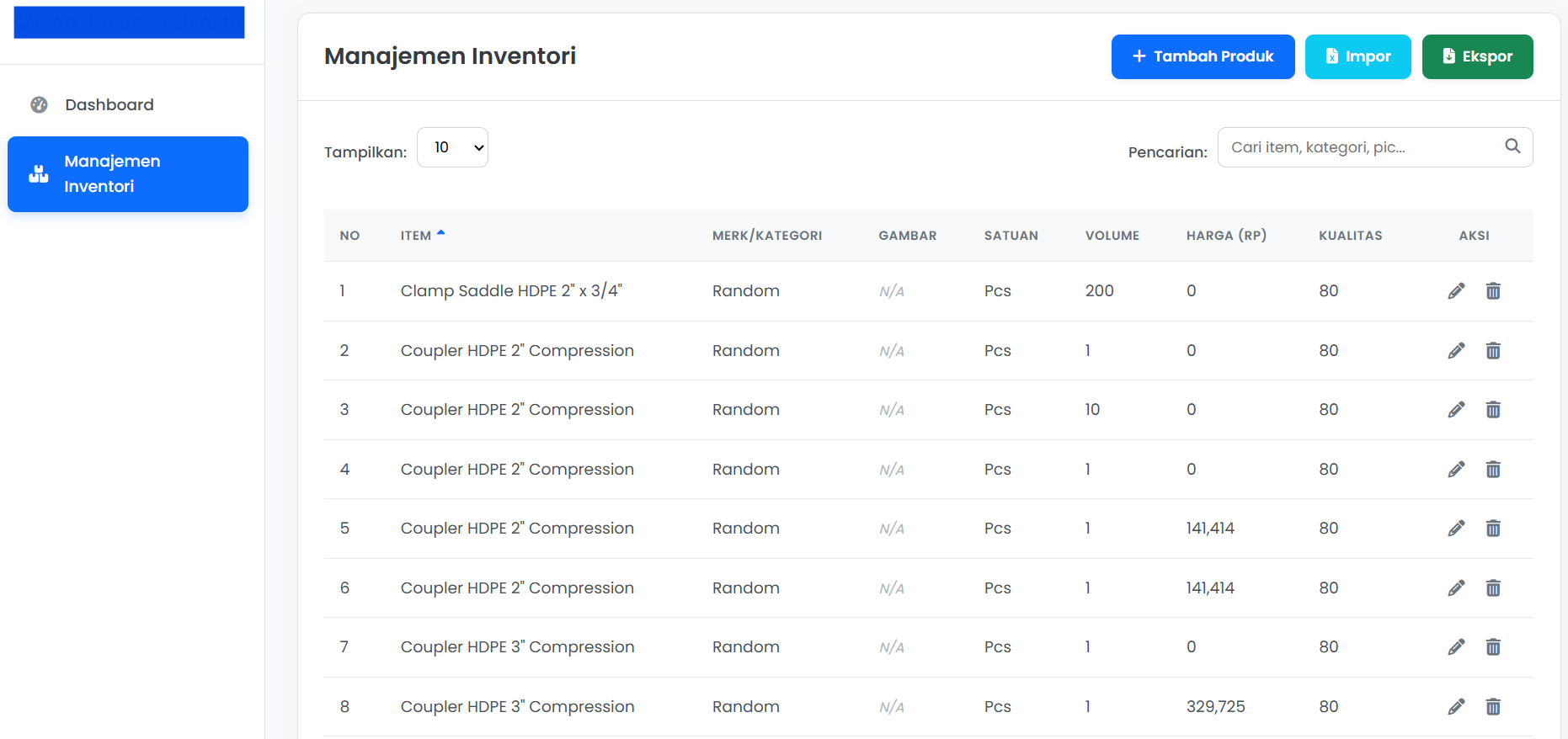
Task: Open the Dashboard menu item
Action: [x=128, y=104]
